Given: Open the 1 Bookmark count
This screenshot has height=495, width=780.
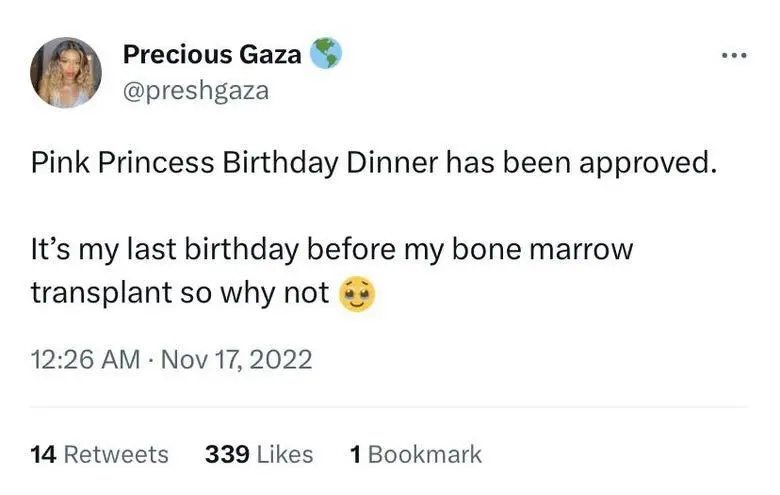Looking at the screenshot, I should click(x=416, y=454).
